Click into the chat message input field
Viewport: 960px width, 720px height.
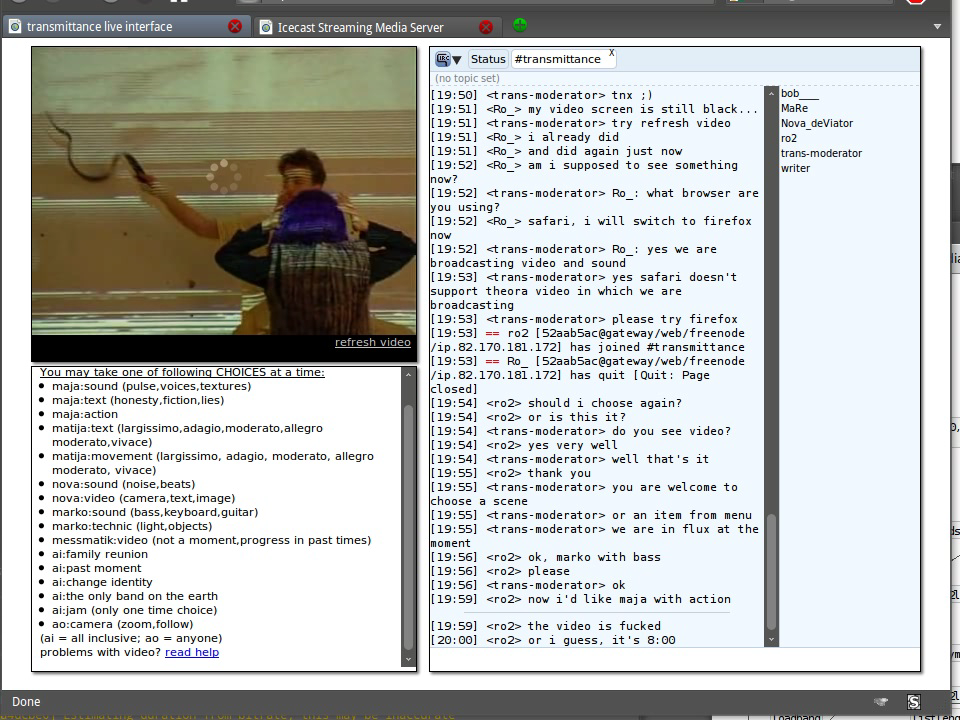click(x=675, y=659)
